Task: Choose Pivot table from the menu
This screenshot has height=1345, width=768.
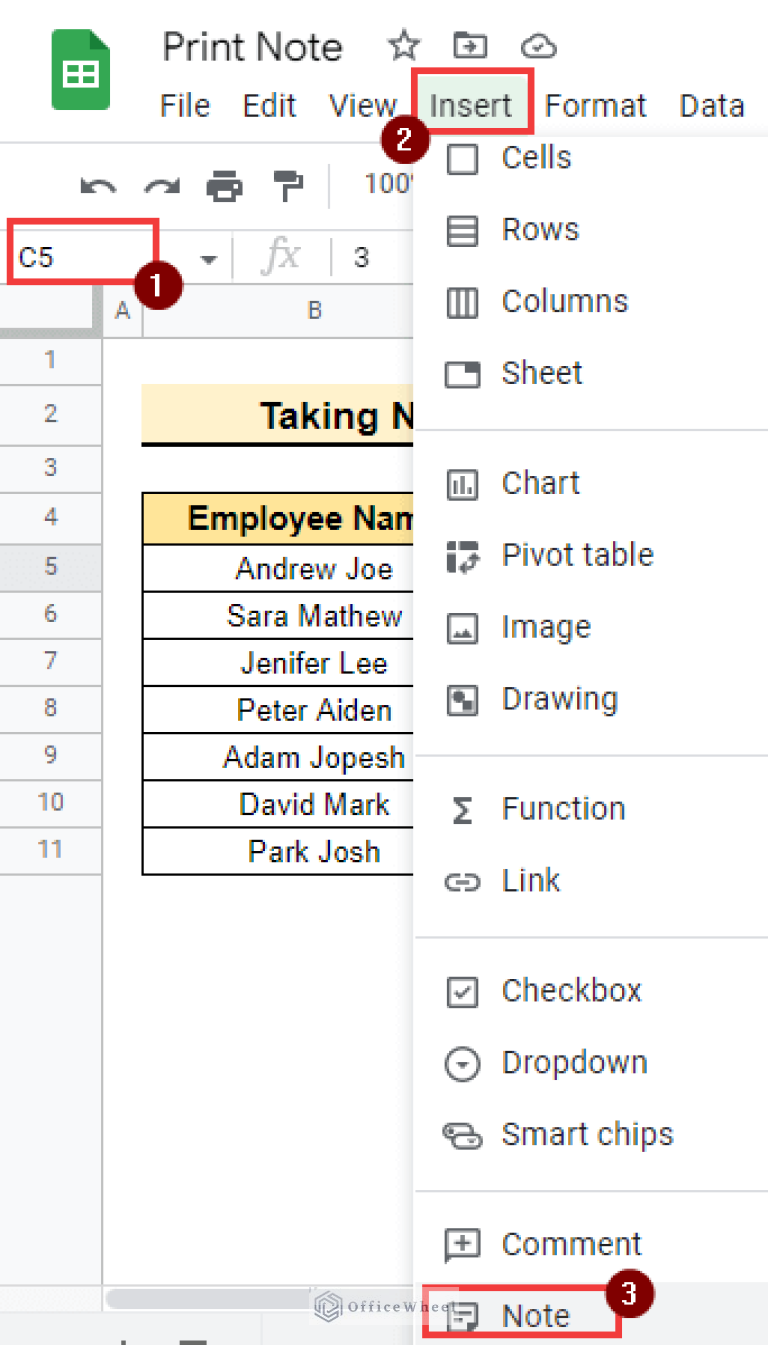Action: [577, 555]
